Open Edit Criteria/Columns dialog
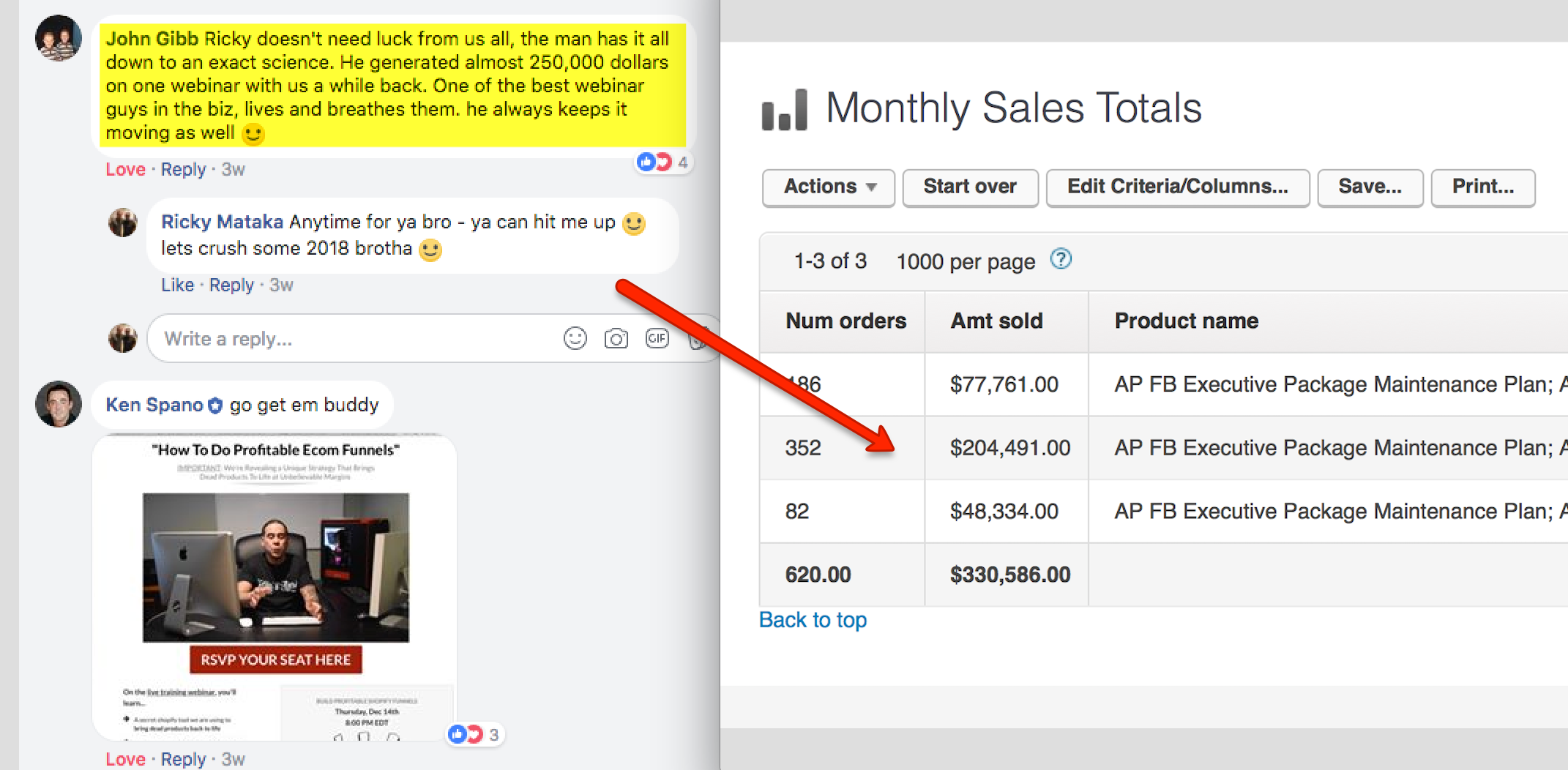This screenshot has width=1568, height=770. tap(1177, 187)
